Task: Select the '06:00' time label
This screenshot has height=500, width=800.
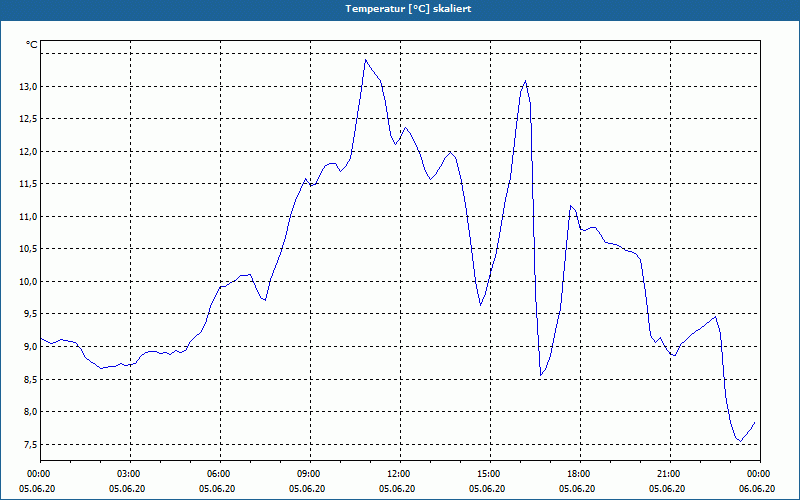Action: pos(220,474)
